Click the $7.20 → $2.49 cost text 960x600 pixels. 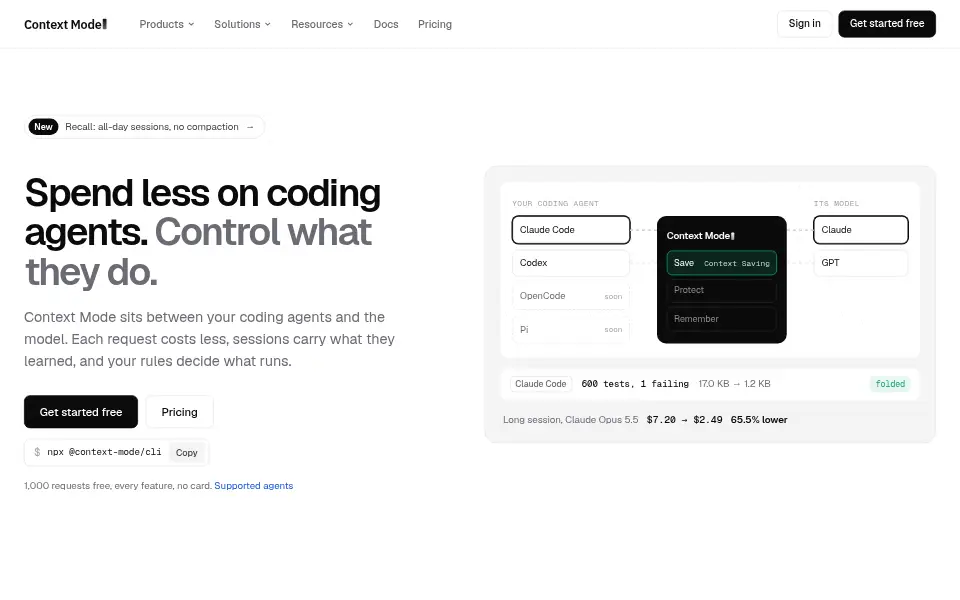[x=684, y=420]
